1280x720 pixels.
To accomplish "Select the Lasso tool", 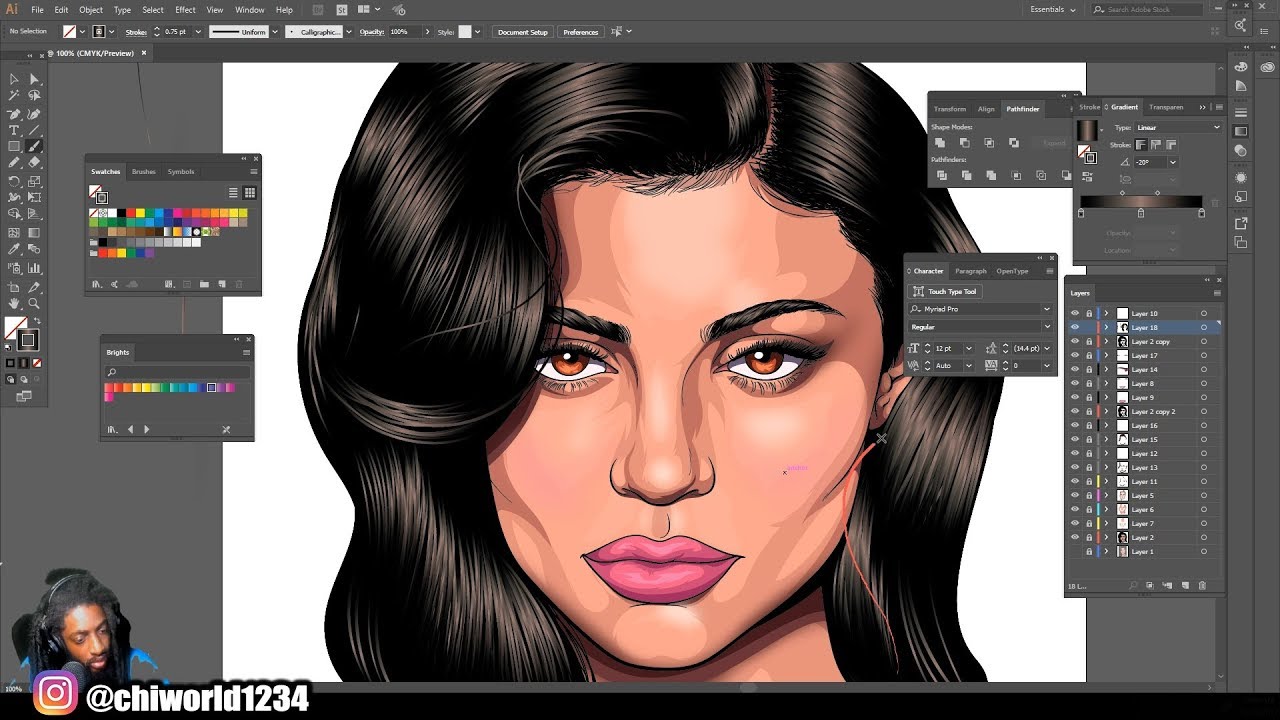I will (34, 96).
